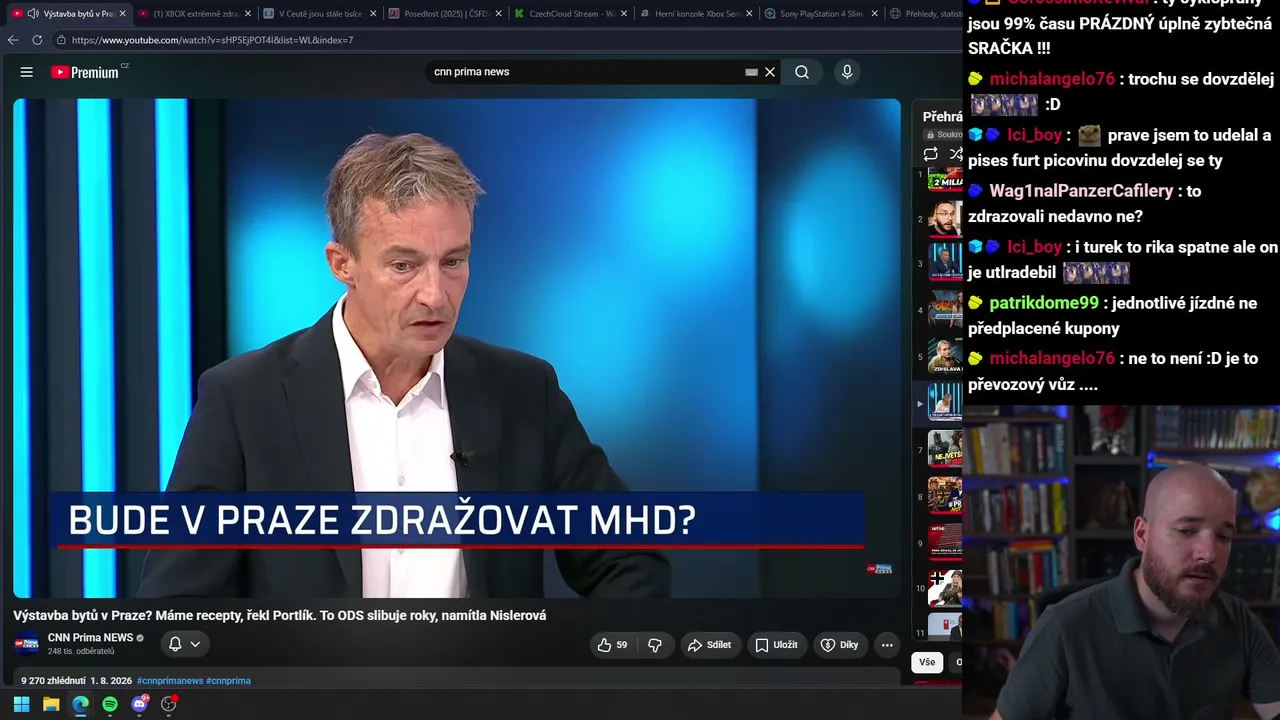The height and width of the screenshot is (720, 1280).
Task: Close the 'Posedlost (2025)' tab
Action: tap(499, 14)
